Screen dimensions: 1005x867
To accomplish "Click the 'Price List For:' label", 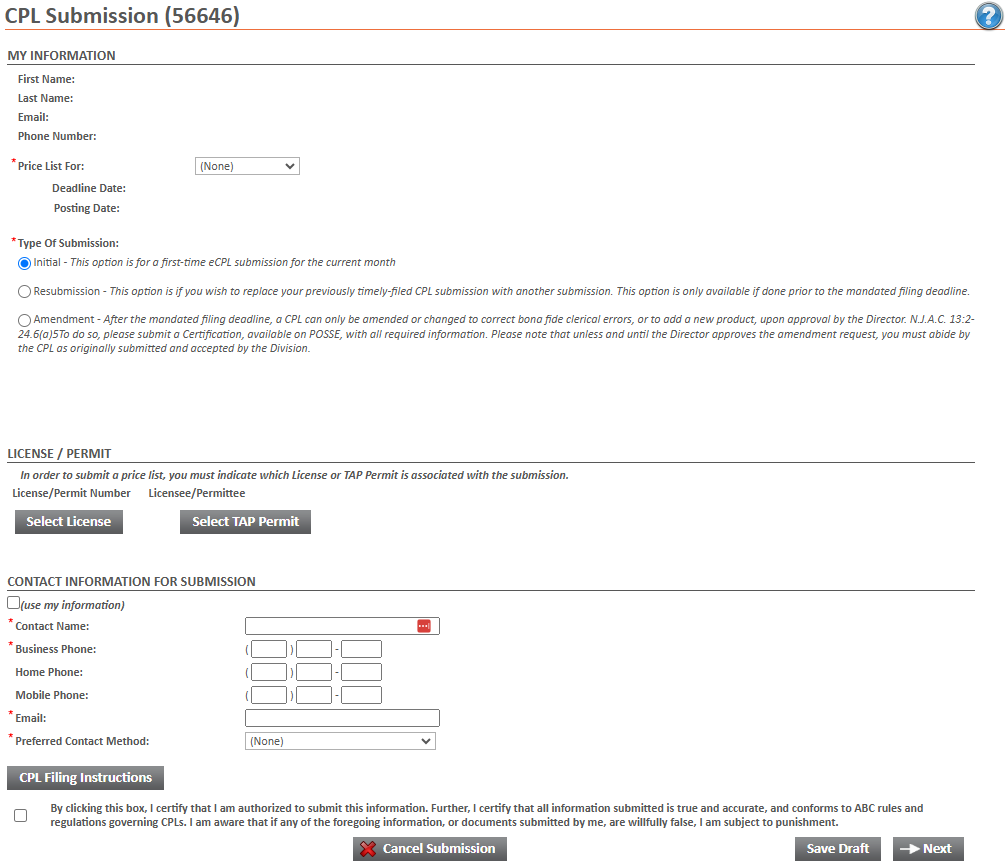I will click(51, 167).
